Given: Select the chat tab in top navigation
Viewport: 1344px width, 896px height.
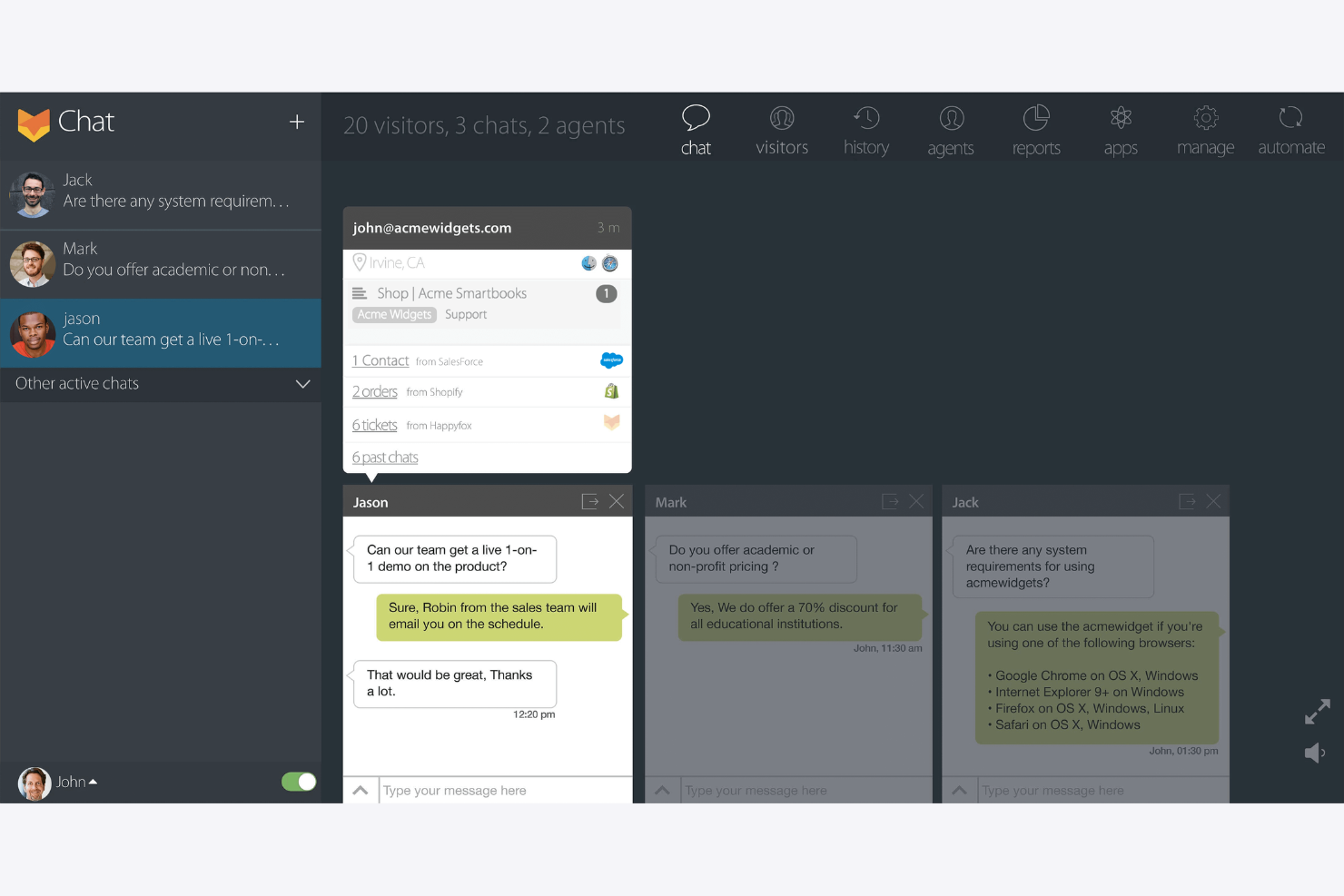Looking at the screenshot, I should (696, 127).
